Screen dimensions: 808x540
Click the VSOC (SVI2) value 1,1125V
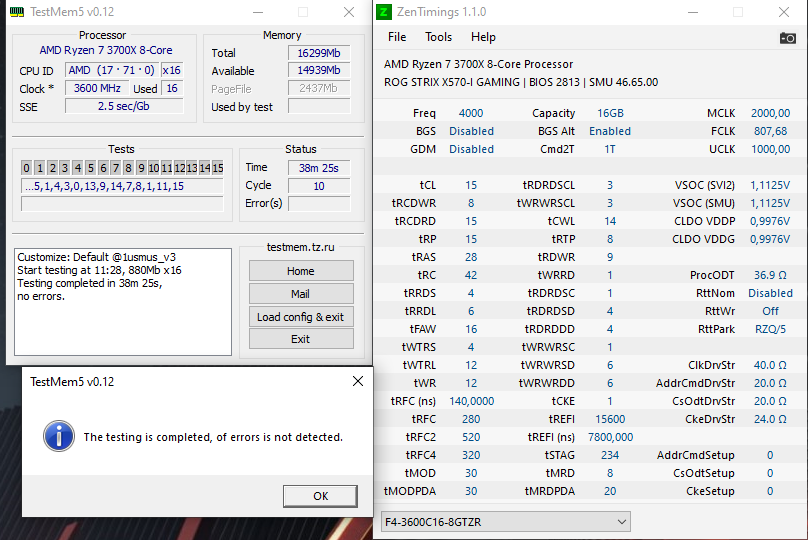tap(770, 185)
